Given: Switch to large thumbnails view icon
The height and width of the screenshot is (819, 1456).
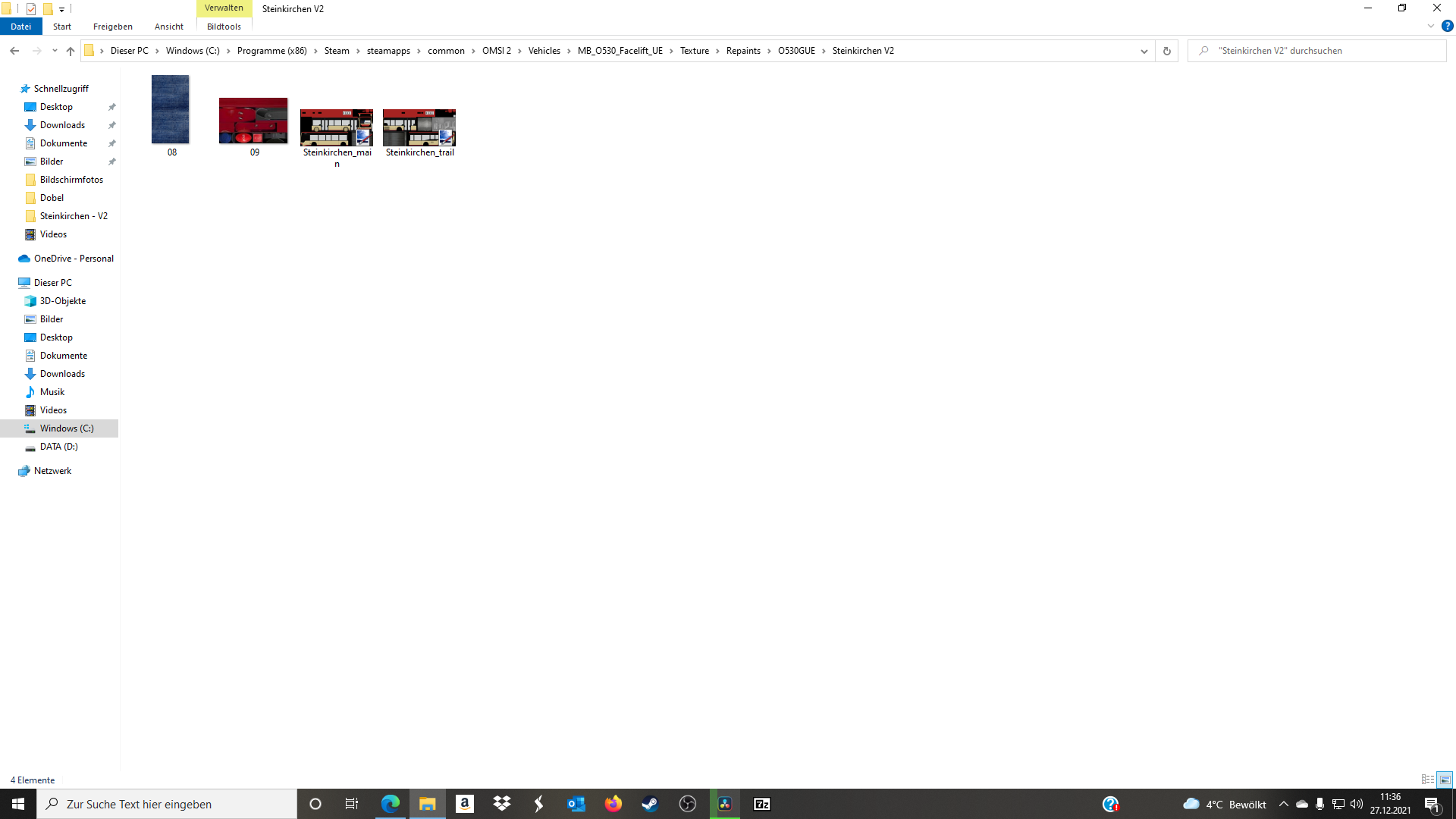Looking at the screenshot, I should [1445, 780].
